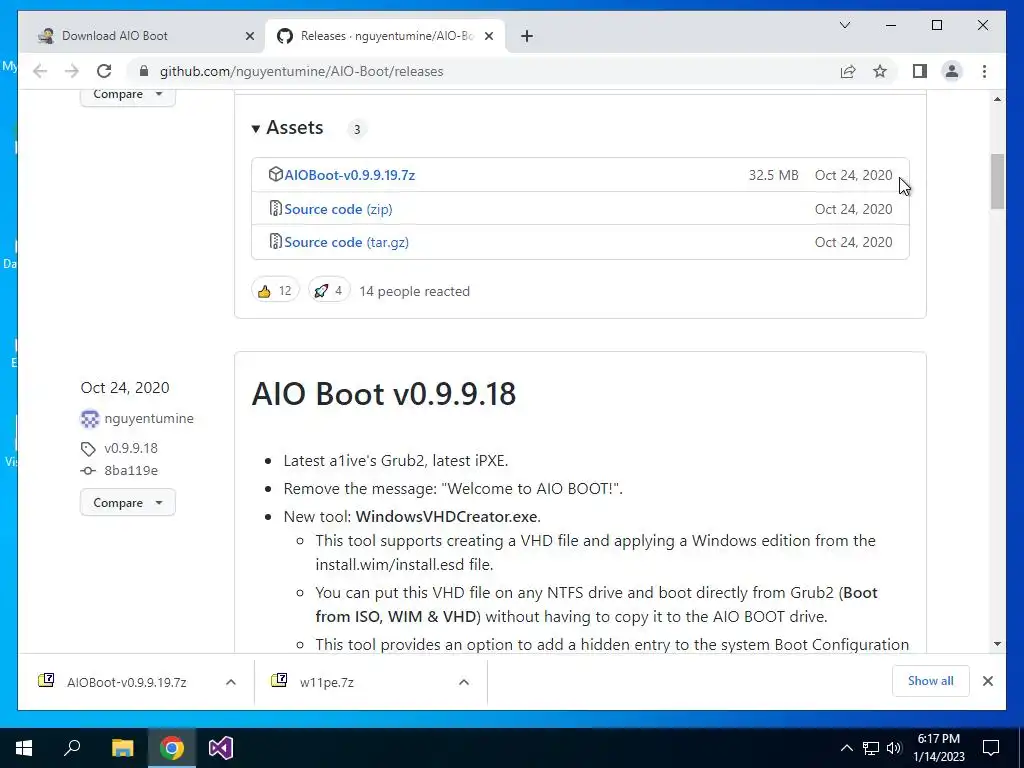Close the downloads bar
Image resolution: width=1024 pixels, height=768 pixels.
point(987,681)
